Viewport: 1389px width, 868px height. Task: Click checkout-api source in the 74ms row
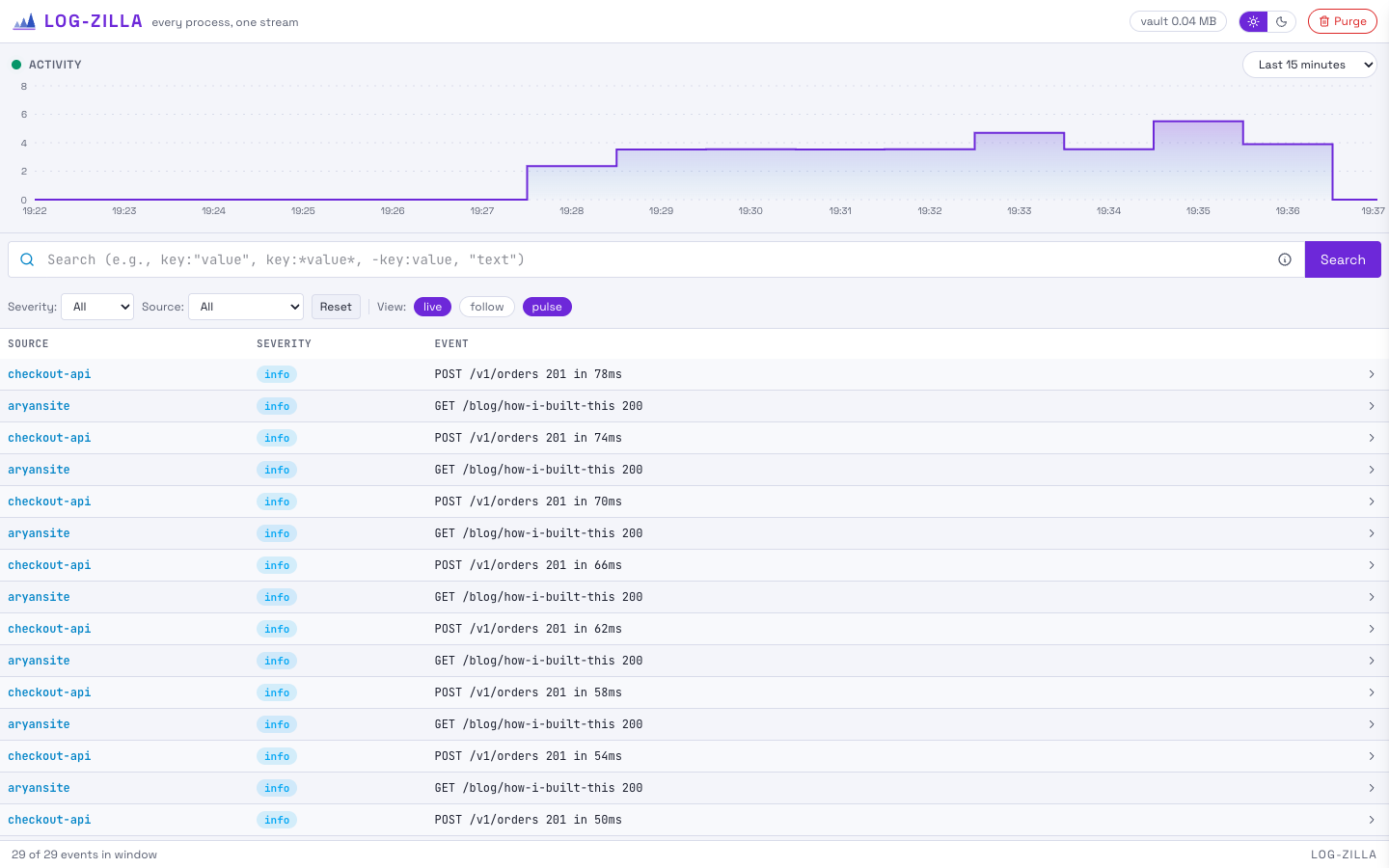click(49, 438)
